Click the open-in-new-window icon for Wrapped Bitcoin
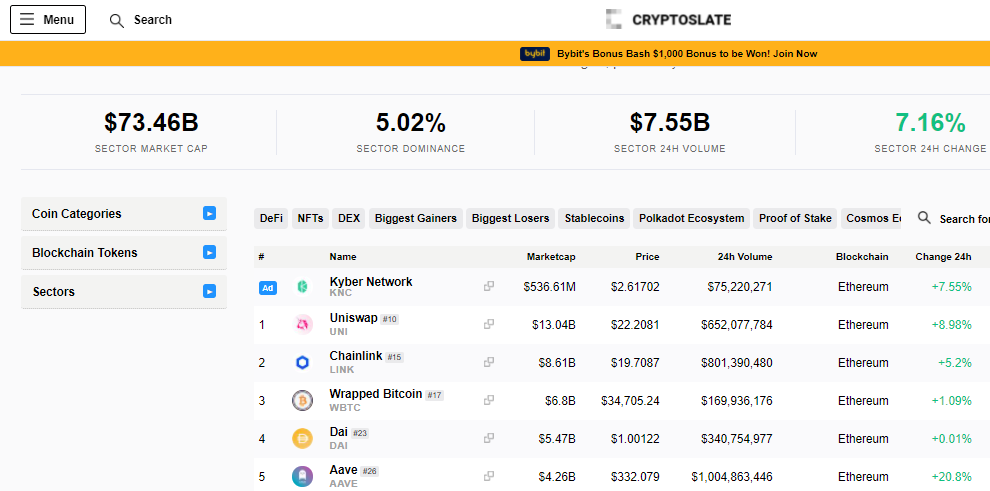Viewport: 990px width, 491px height. point(489,399)
